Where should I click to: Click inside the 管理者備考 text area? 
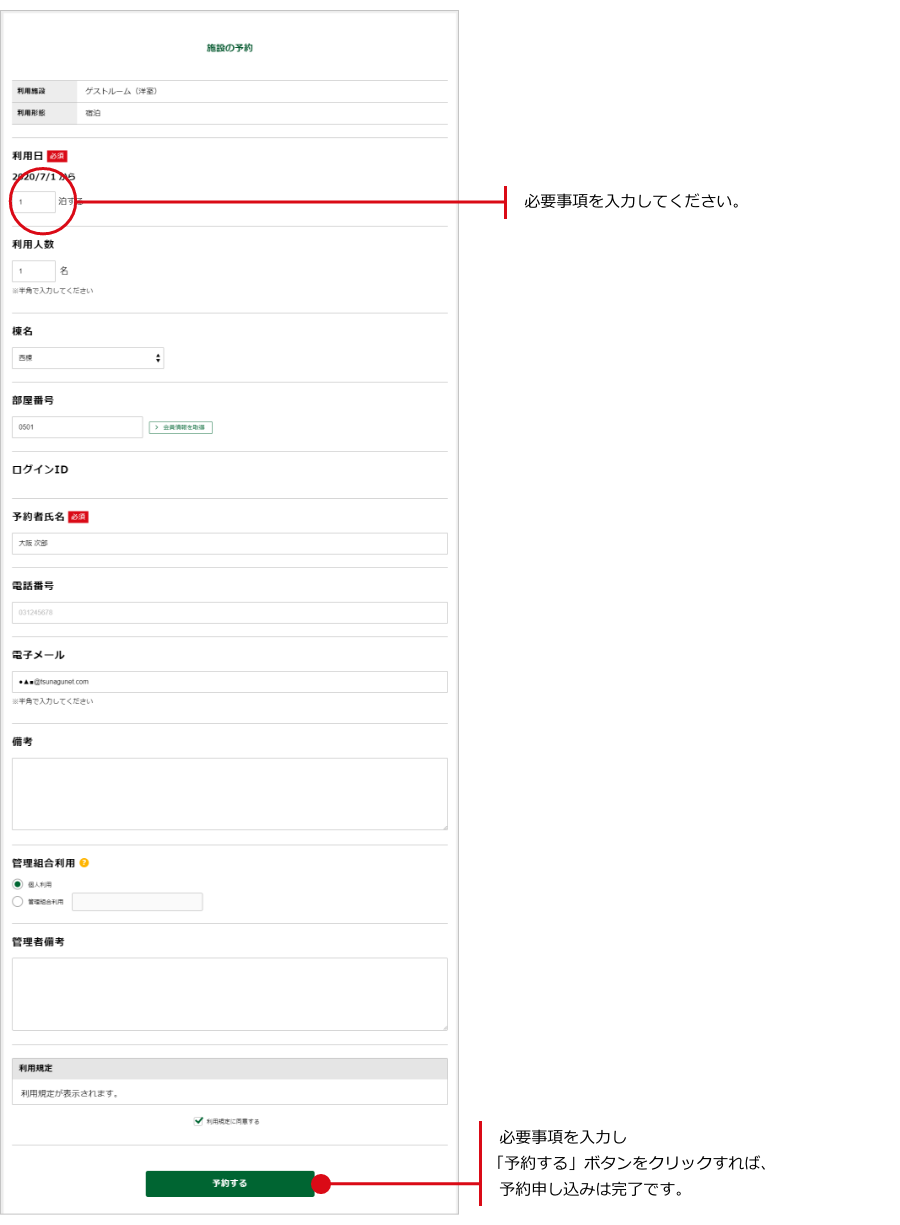click(x=229, y=993)
